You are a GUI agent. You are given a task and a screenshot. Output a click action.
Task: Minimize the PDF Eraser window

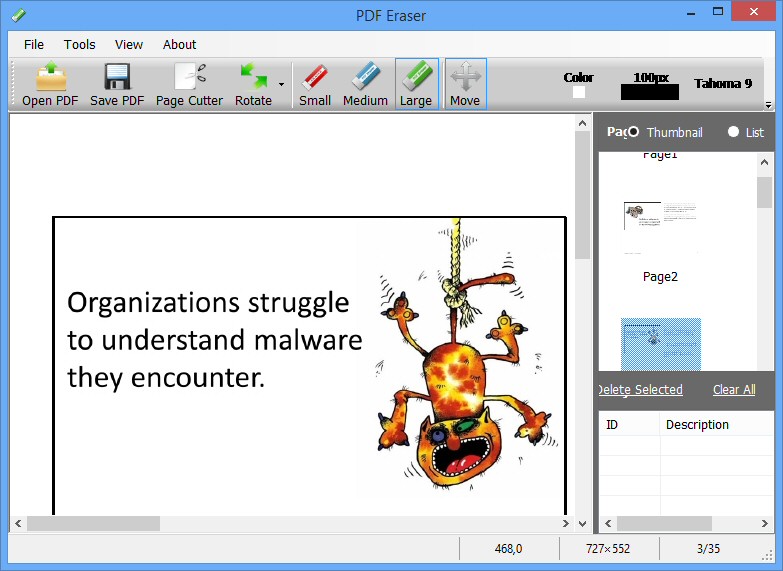(x=691, y=12)
